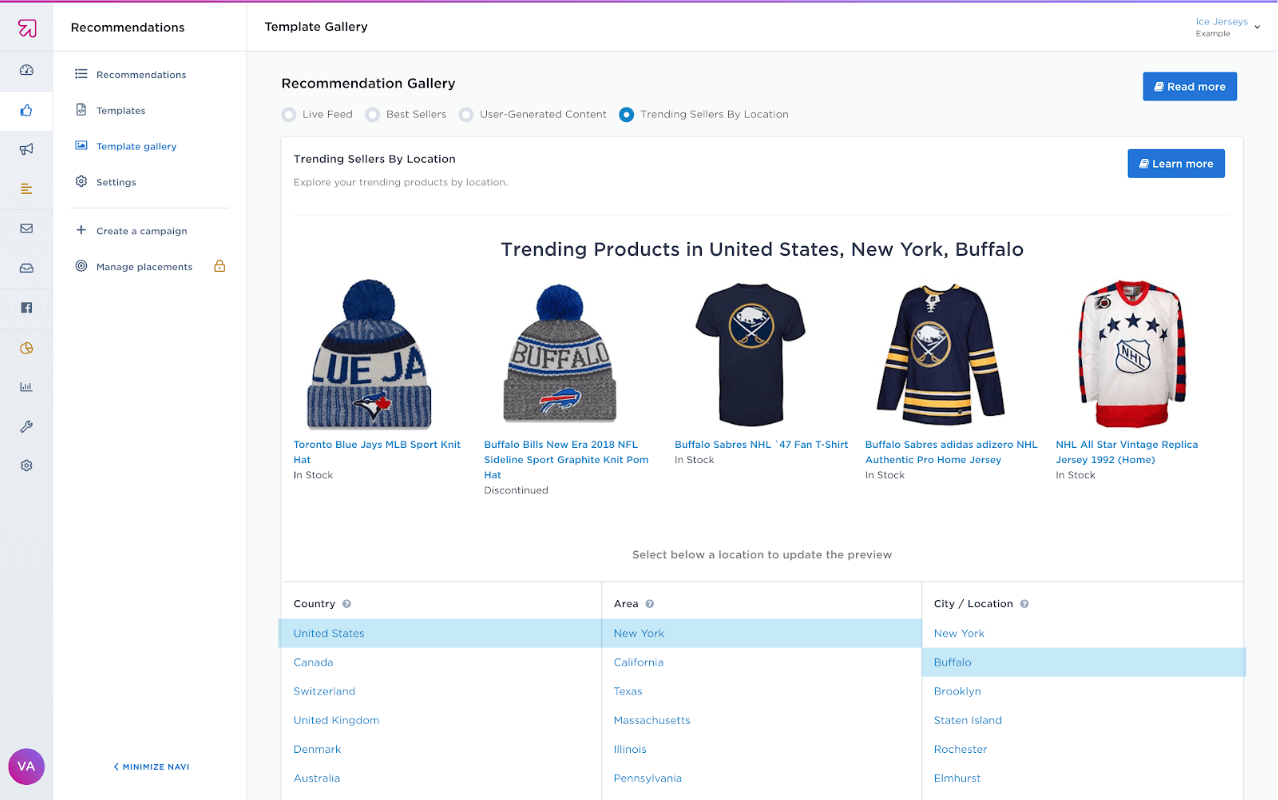Open the dashboard gauge icon in sidebar
This screenshot has width=1278, height=800.
coord(27,70)
